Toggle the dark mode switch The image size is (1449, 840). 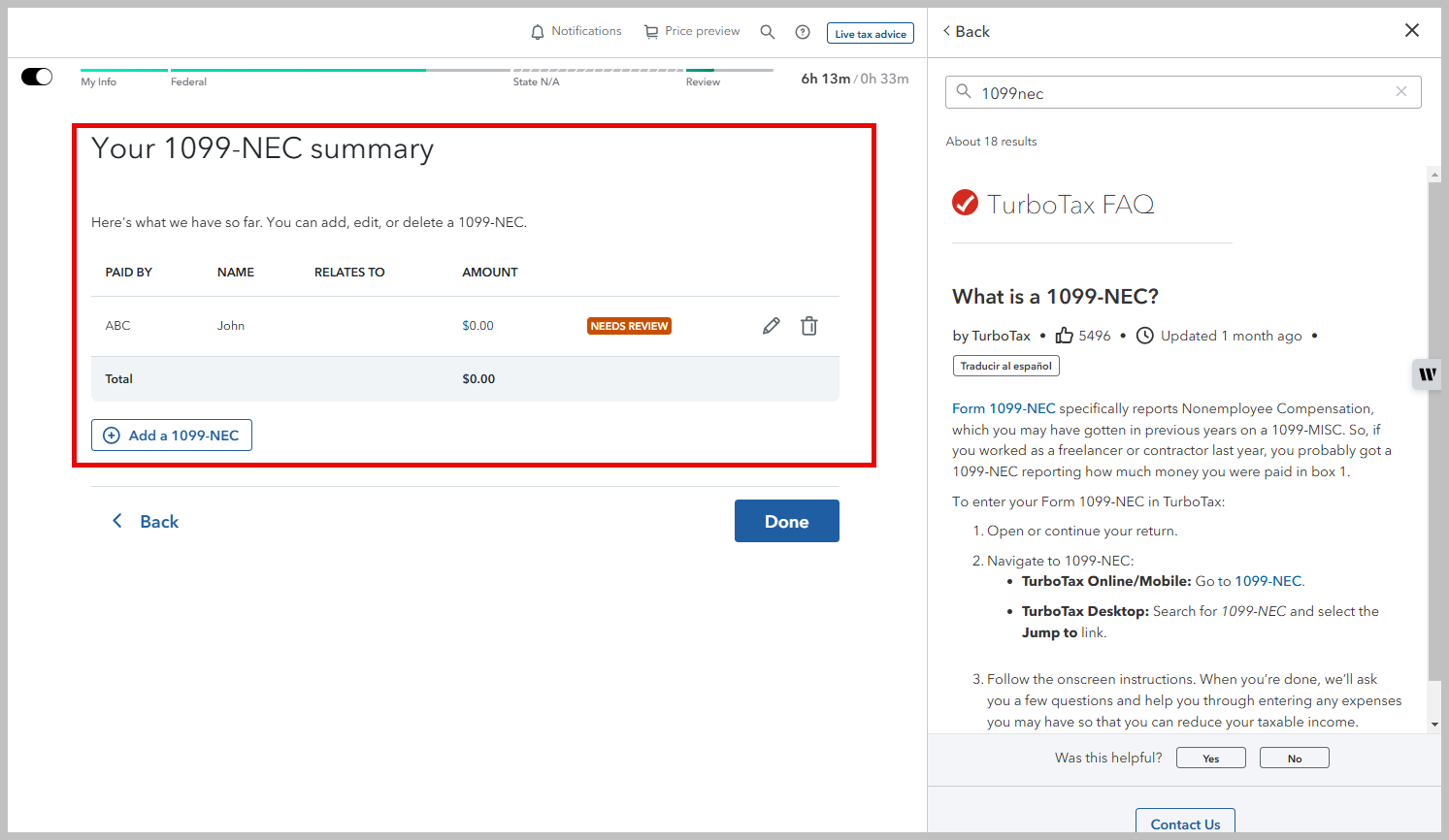coord(37,77)
